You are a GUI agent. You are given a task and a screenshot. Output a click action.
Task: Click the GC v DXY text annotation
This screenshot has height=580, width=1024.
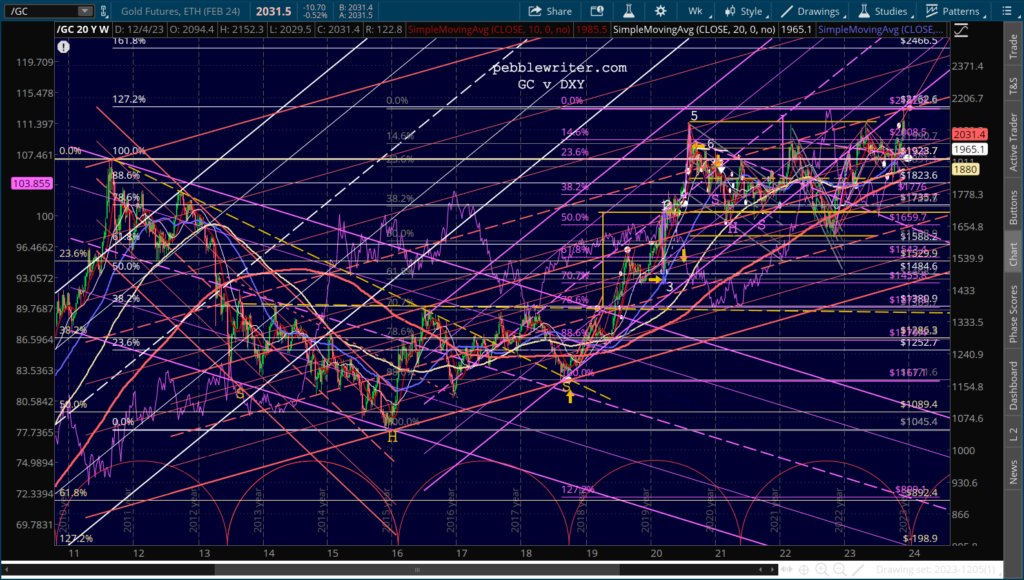551,84
